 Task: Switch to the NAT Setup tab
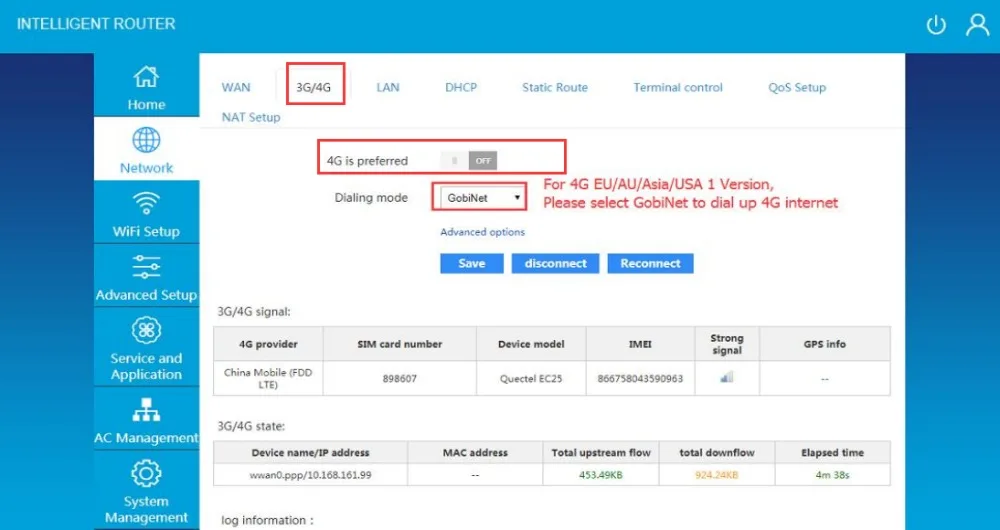pyautogui.click(x=251, y=117)
